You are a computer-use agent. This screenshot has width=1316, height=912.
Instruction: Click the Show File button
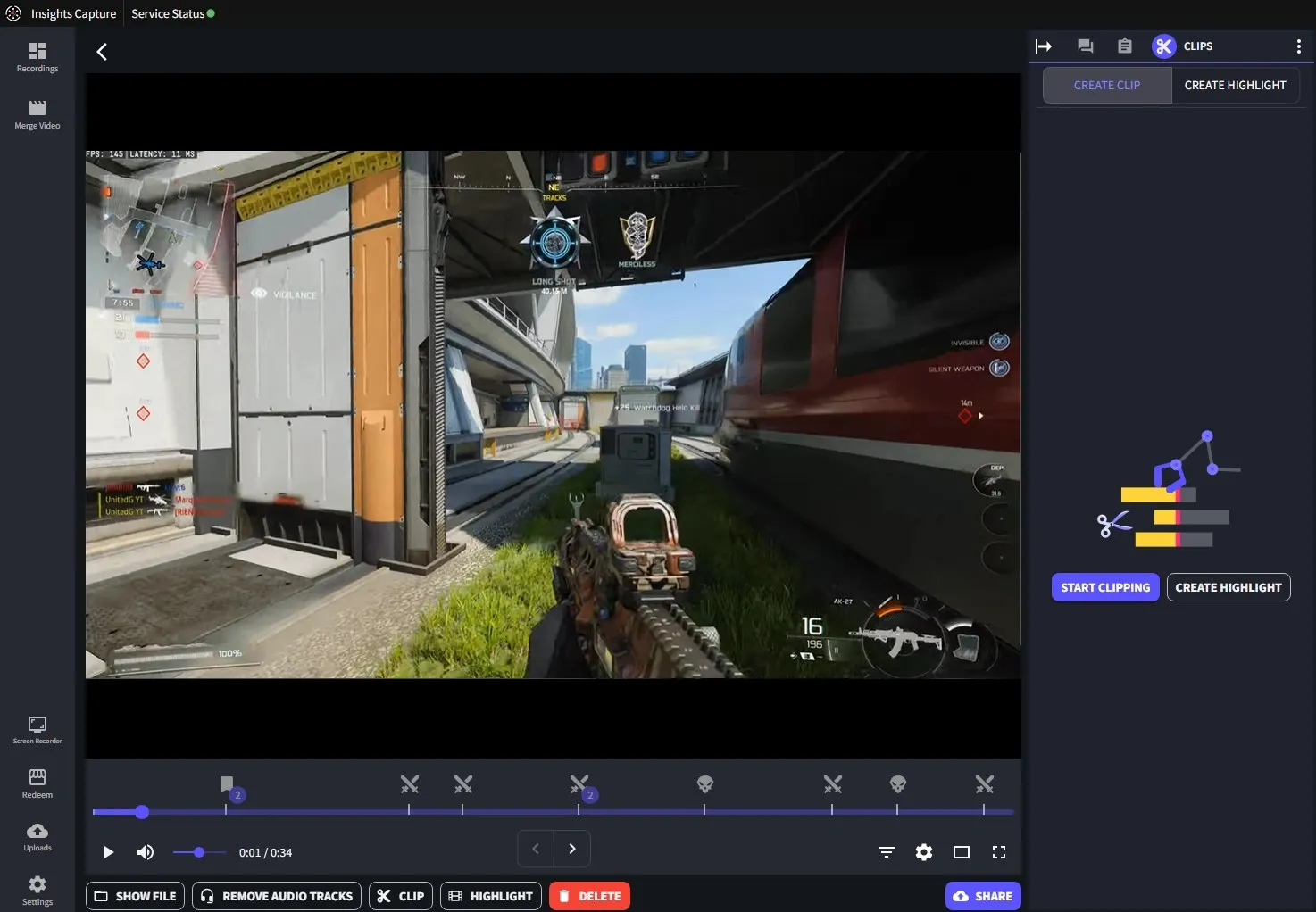(x=136, y=896)
